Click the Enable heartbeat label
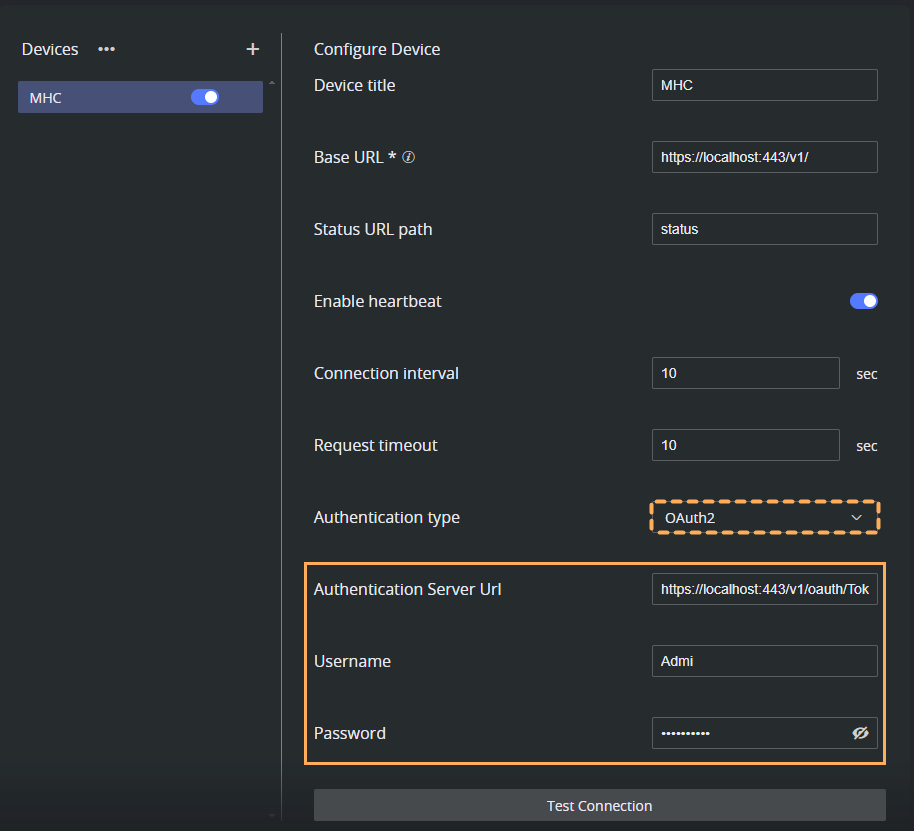This screenshot has width=914, height=831. pyautogui.click(x=377, y=301)
